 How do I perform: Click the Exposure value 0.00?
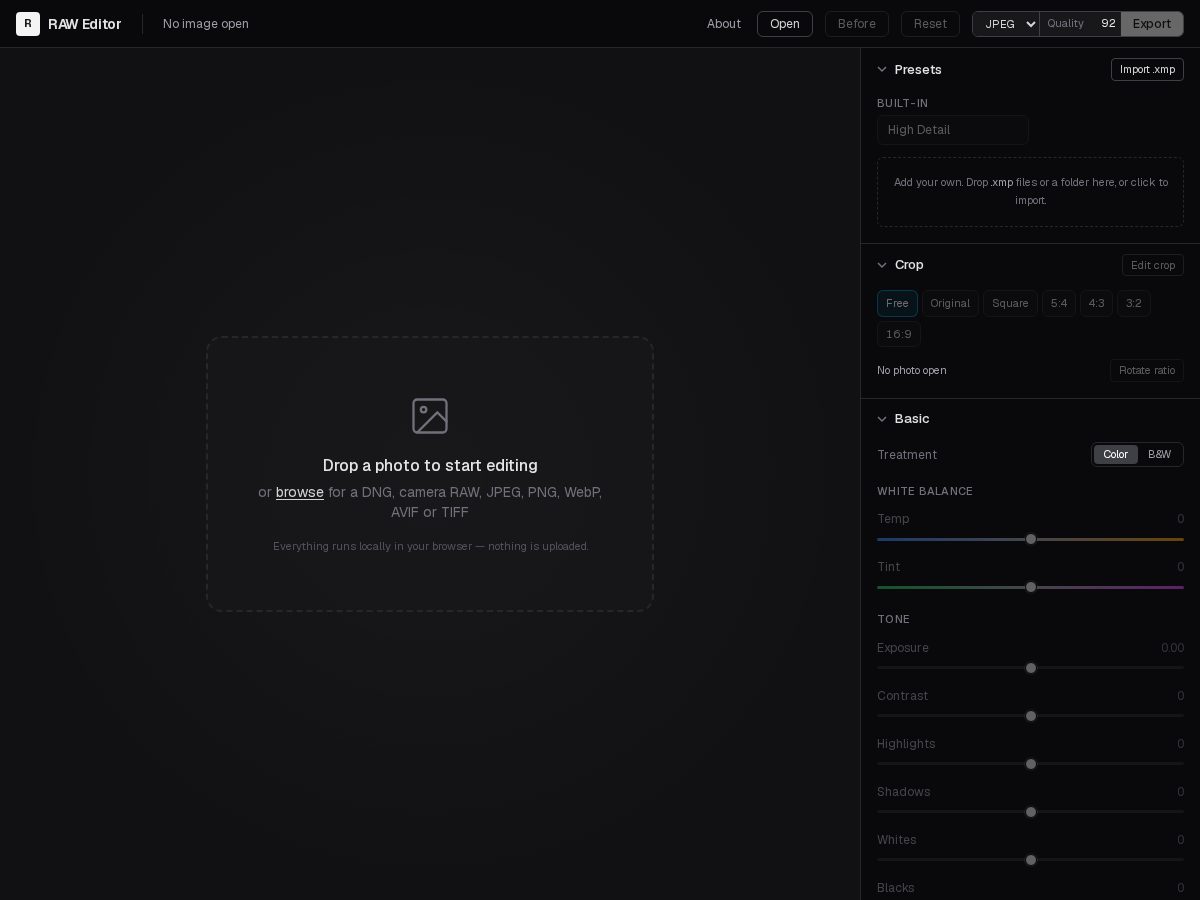pyautogui.click(x=1172, y=648)
